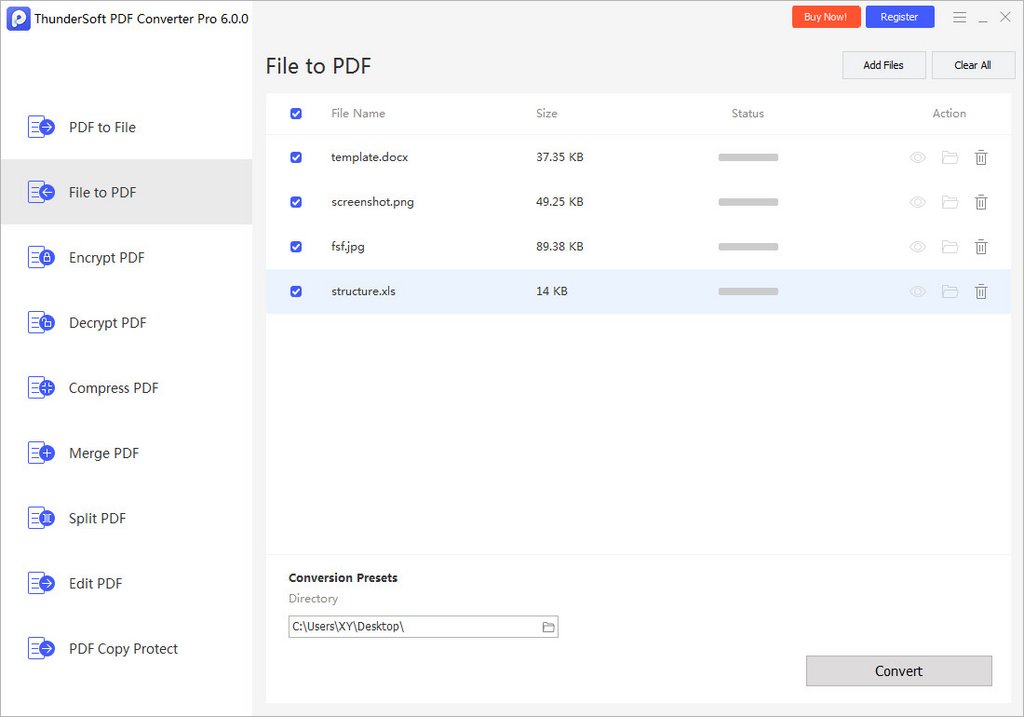Start conversion with Convert button
Viewport: 1024px width, 717px height.
point(899,671)
